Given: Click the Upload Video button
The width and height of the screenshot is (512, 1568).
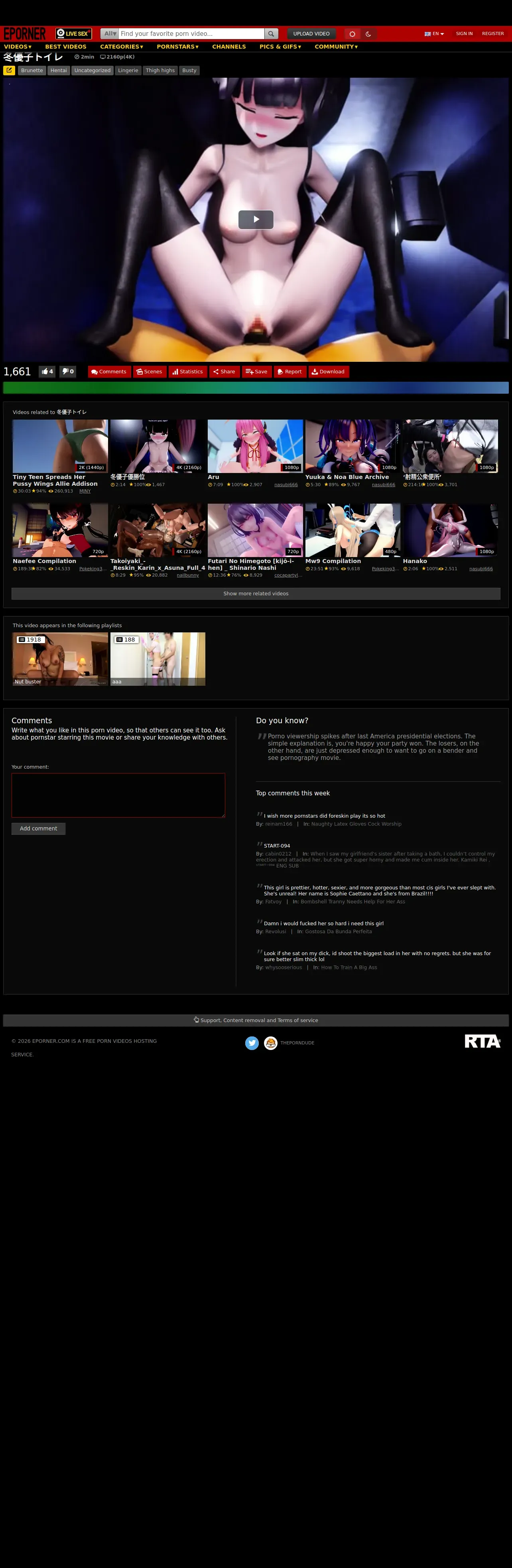Looking at the screenshot, I should tap(311, 34).
